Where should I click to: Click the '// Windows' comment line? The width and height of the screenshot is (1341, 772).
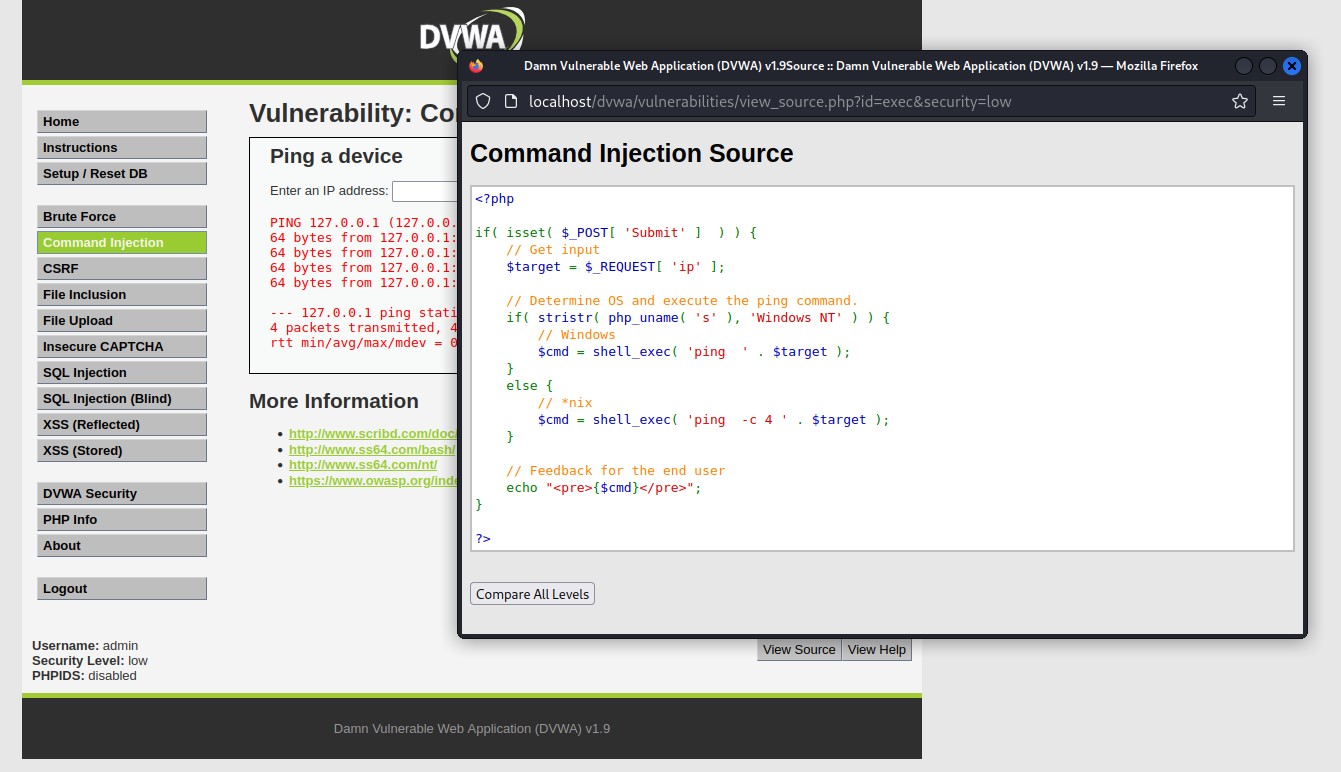[577, 335]
